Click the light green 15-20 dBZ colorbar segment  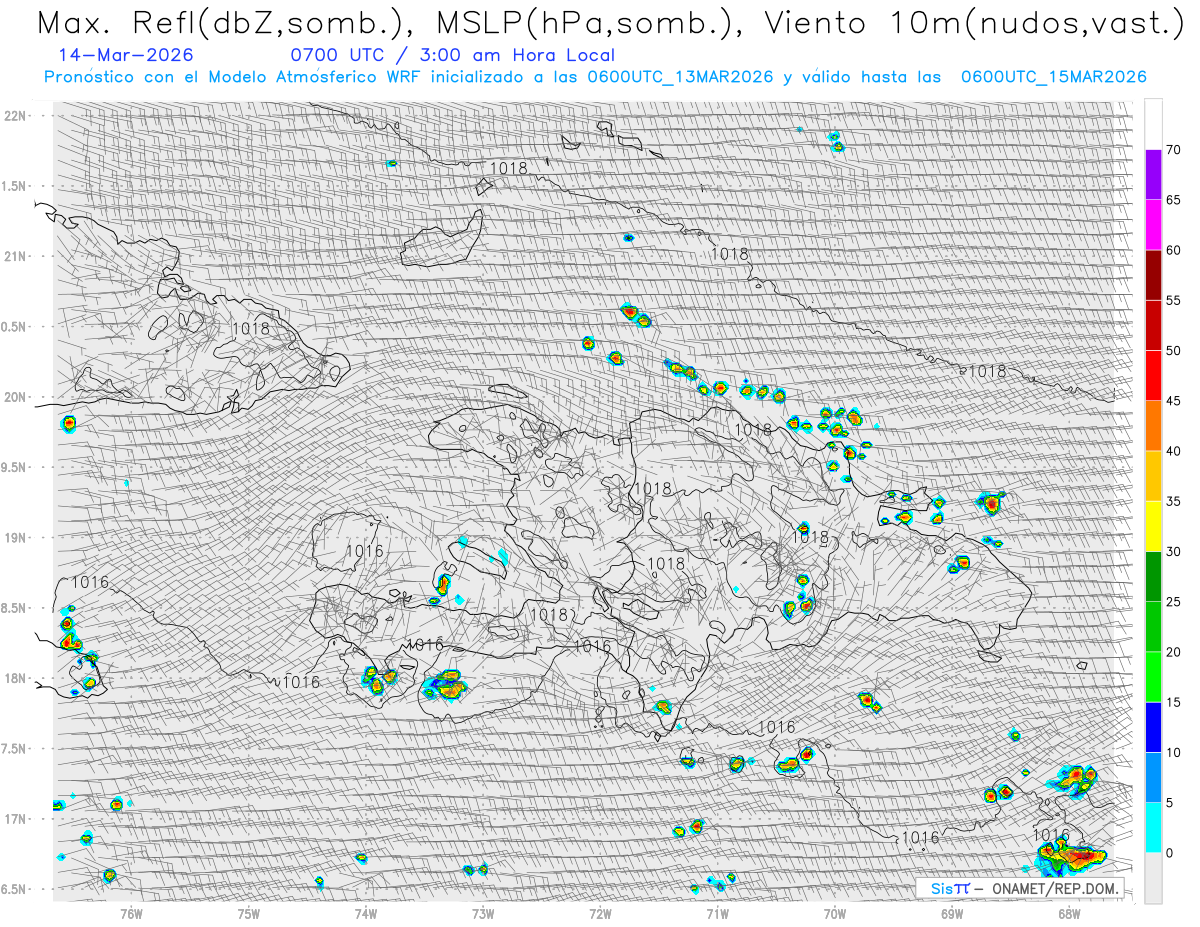tap(1153, 677)
